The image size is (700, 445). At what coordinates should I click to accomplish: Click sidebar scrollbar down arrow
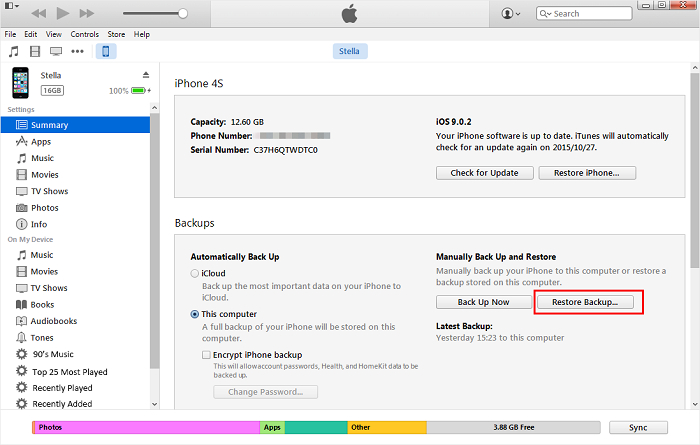[154, 404]
